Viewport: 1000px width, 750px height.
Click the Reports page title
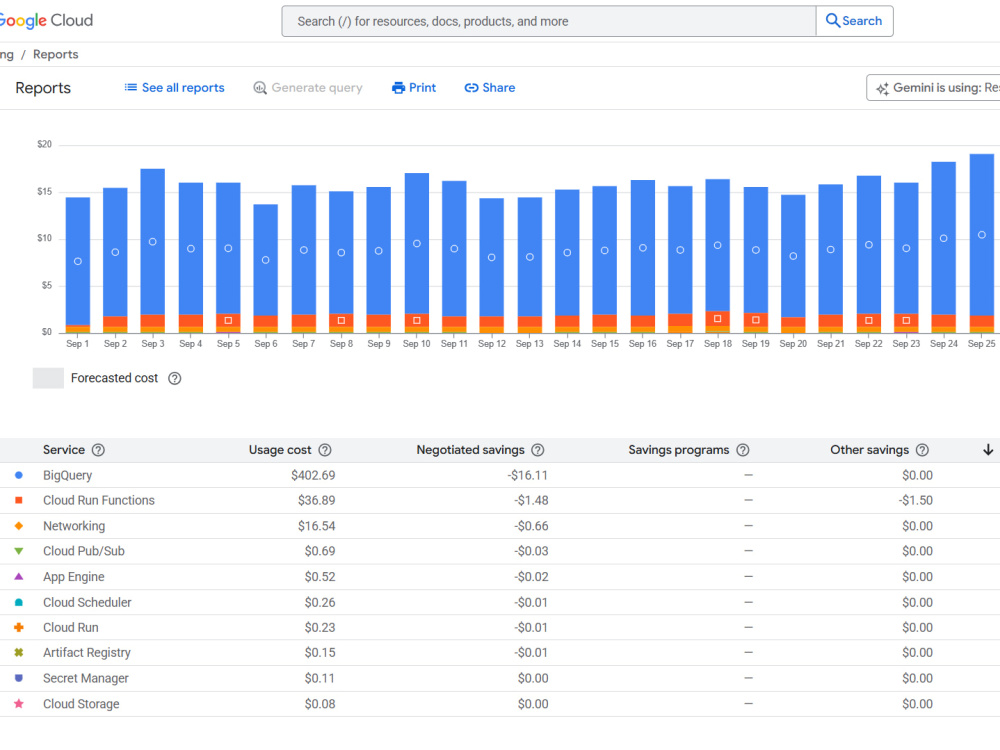click(x=43, y=88)
